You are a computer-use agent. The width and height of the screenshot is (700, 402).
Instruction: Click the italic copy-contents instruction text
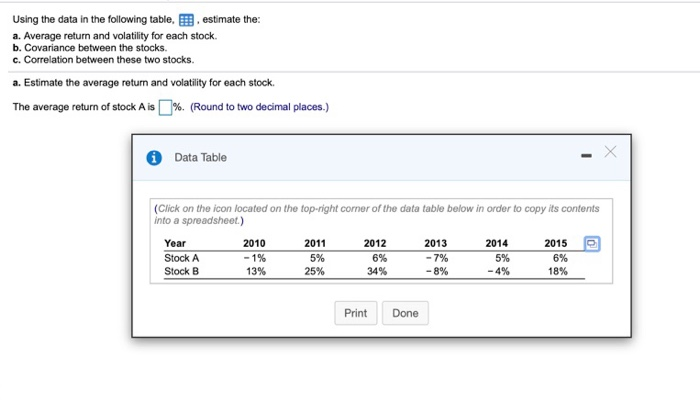coord(377,214)
